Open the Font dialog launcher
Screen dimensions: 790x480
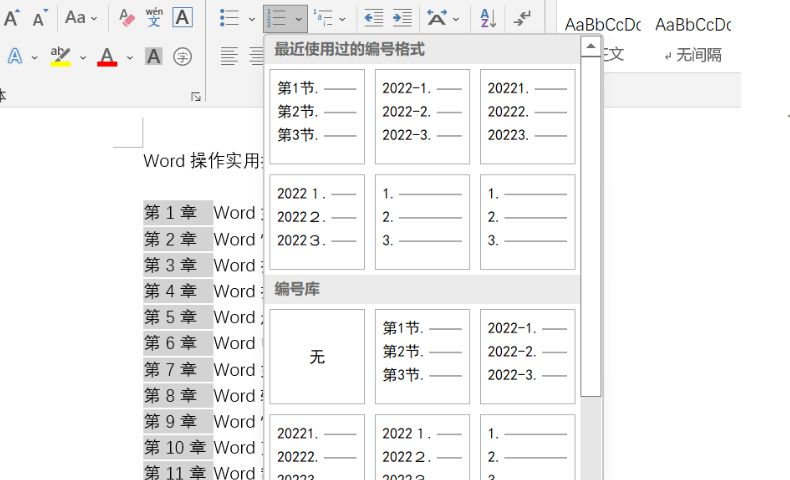pos(196,96)
